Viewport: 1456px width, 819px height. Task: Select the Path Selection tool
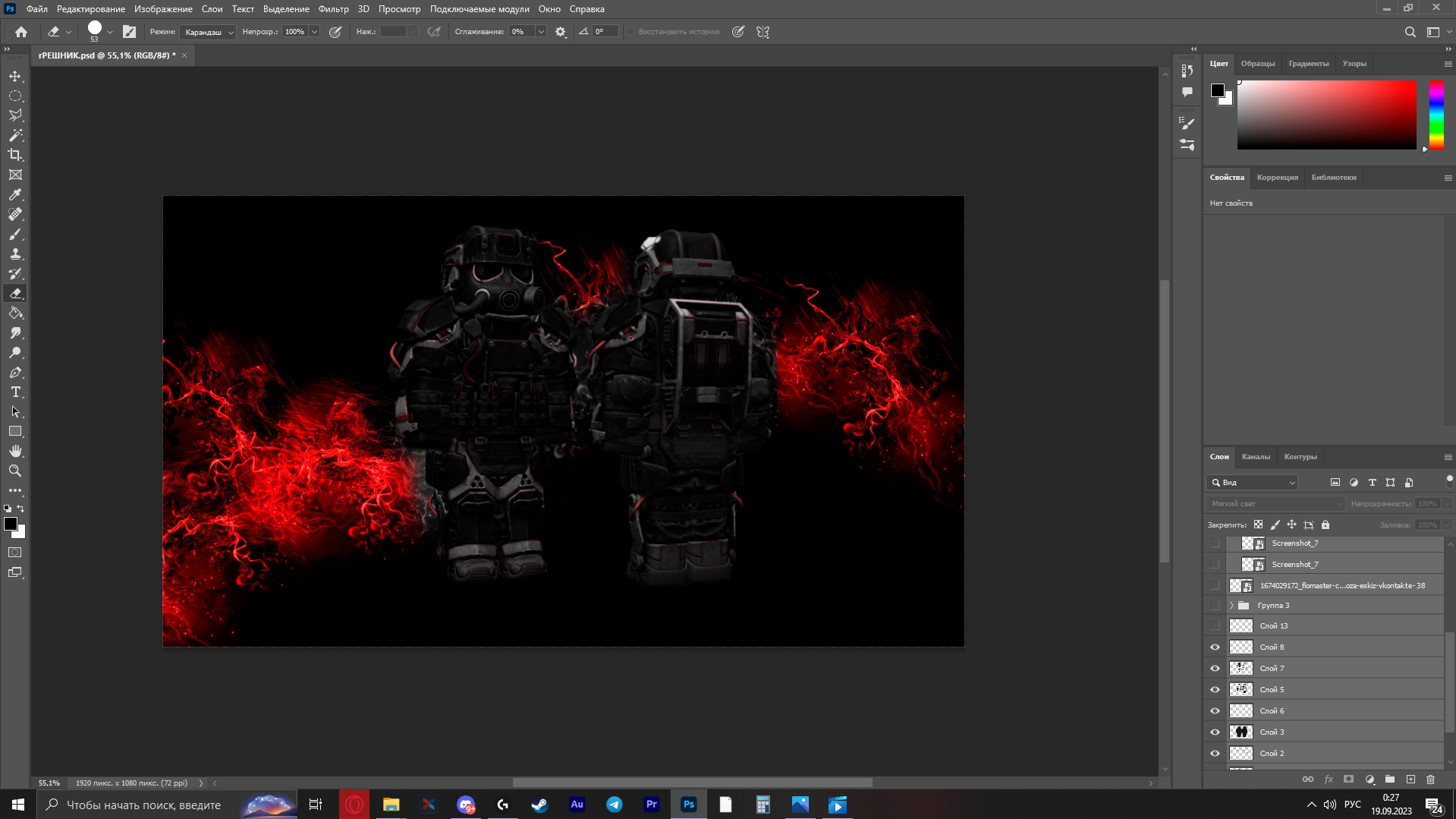pyautogui.click(x=15, y=411)
